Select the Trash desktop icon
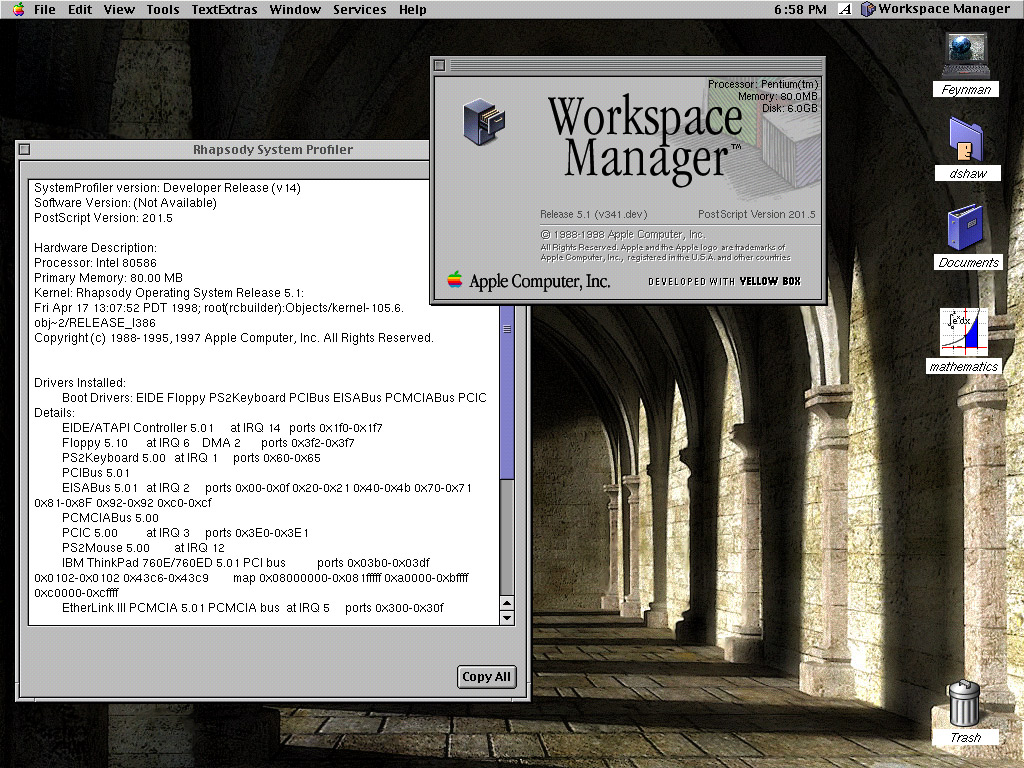Screen dimensions: 1024x768 pos(965,712)
